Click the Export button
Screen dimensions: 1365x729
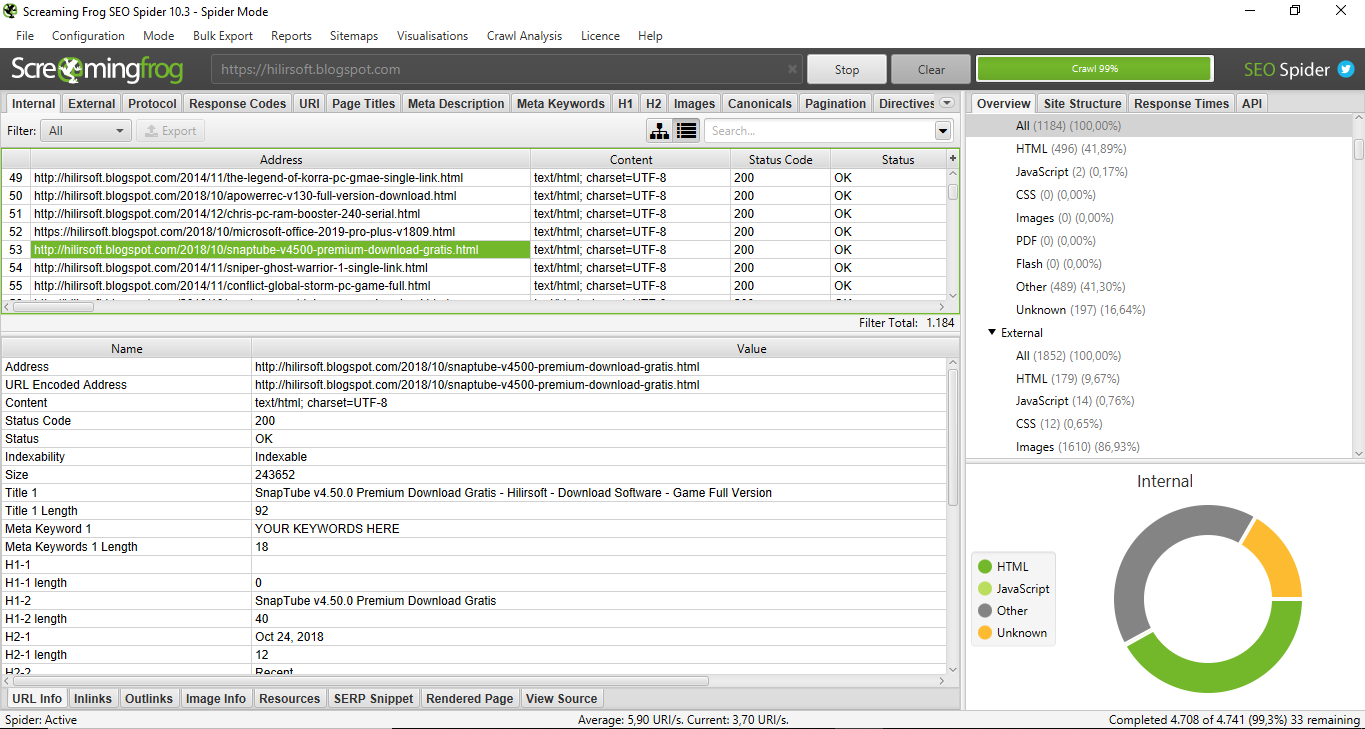(x=170, y=131)
